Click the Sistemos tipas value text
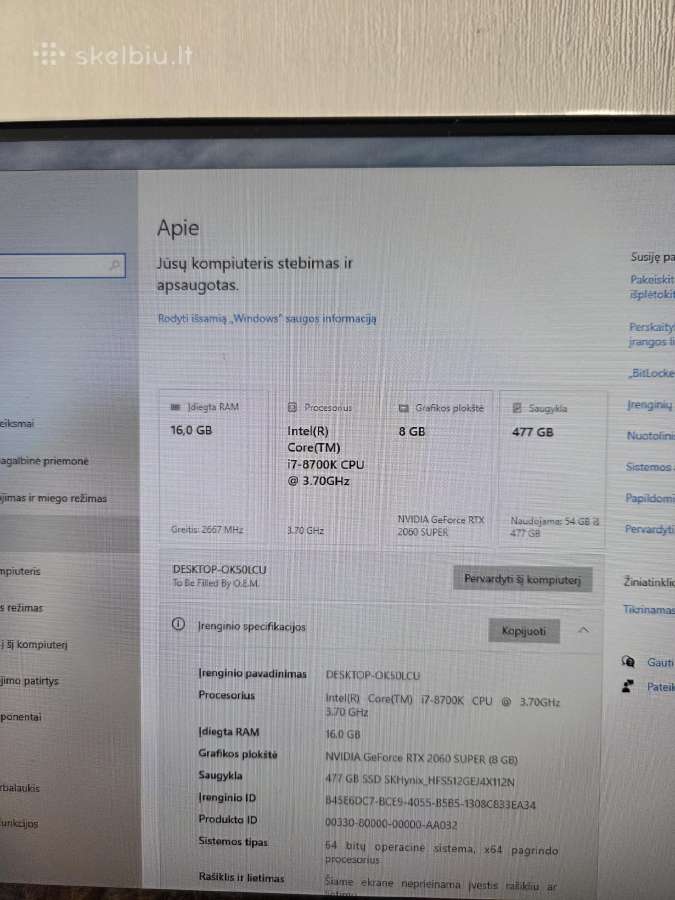Screen dimensions: 675x900 pyautogui.click(x=441, y=853)
